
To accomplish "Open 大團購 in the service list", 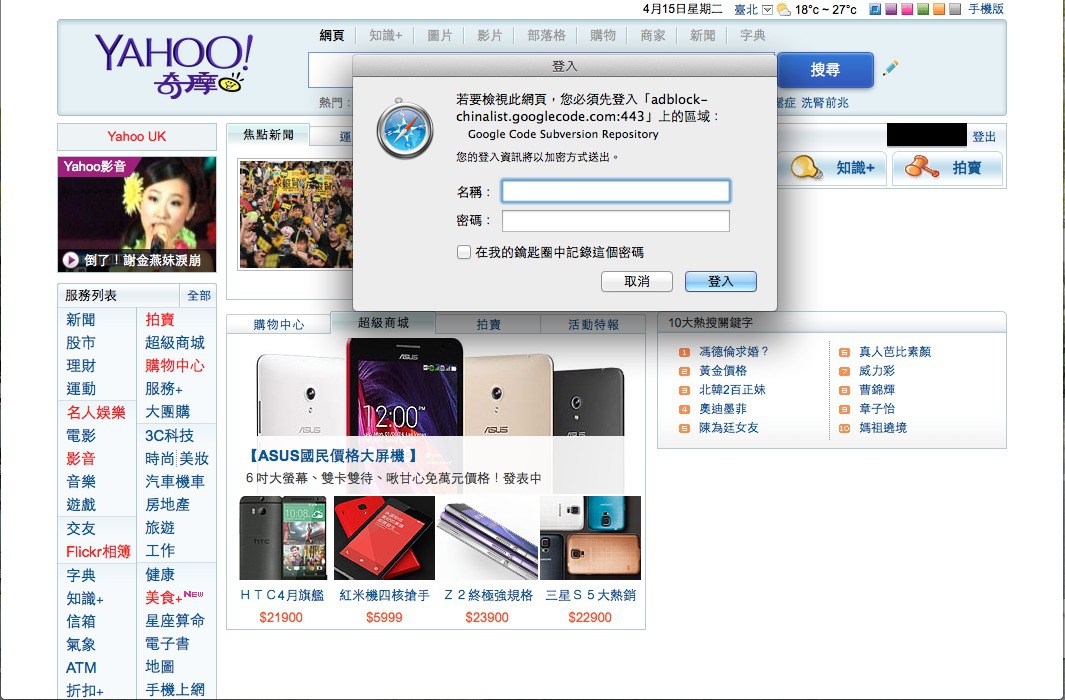I will (168, 411).
